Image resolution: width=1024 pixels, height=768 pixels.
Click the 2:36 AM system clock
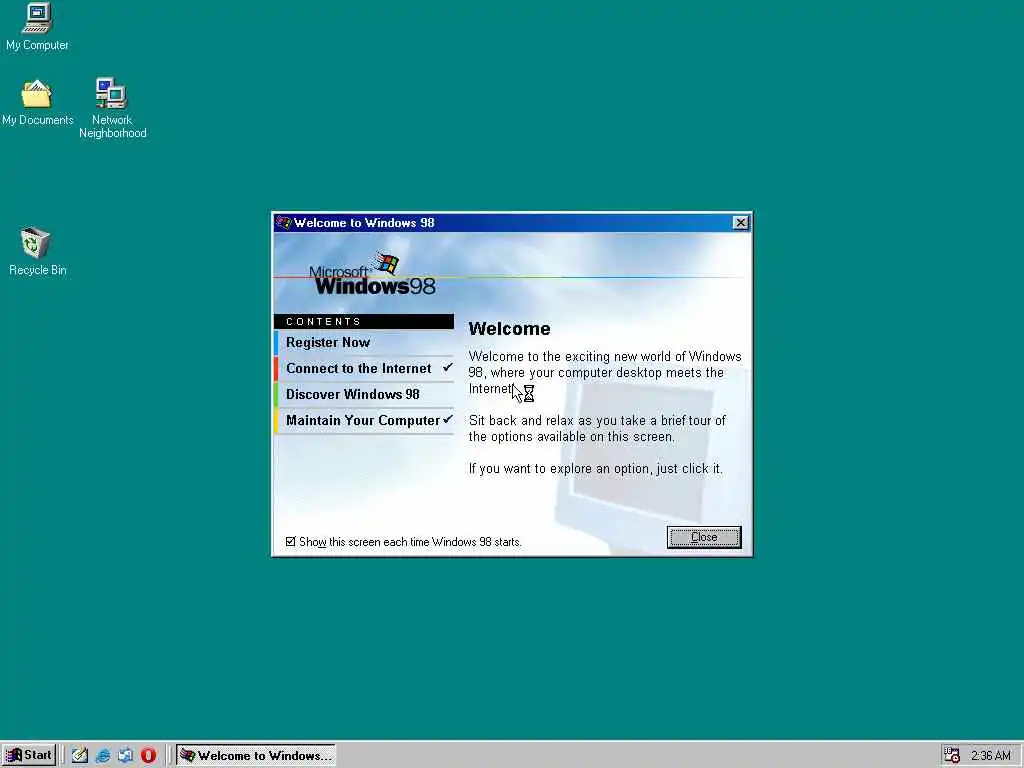(991, 756)
